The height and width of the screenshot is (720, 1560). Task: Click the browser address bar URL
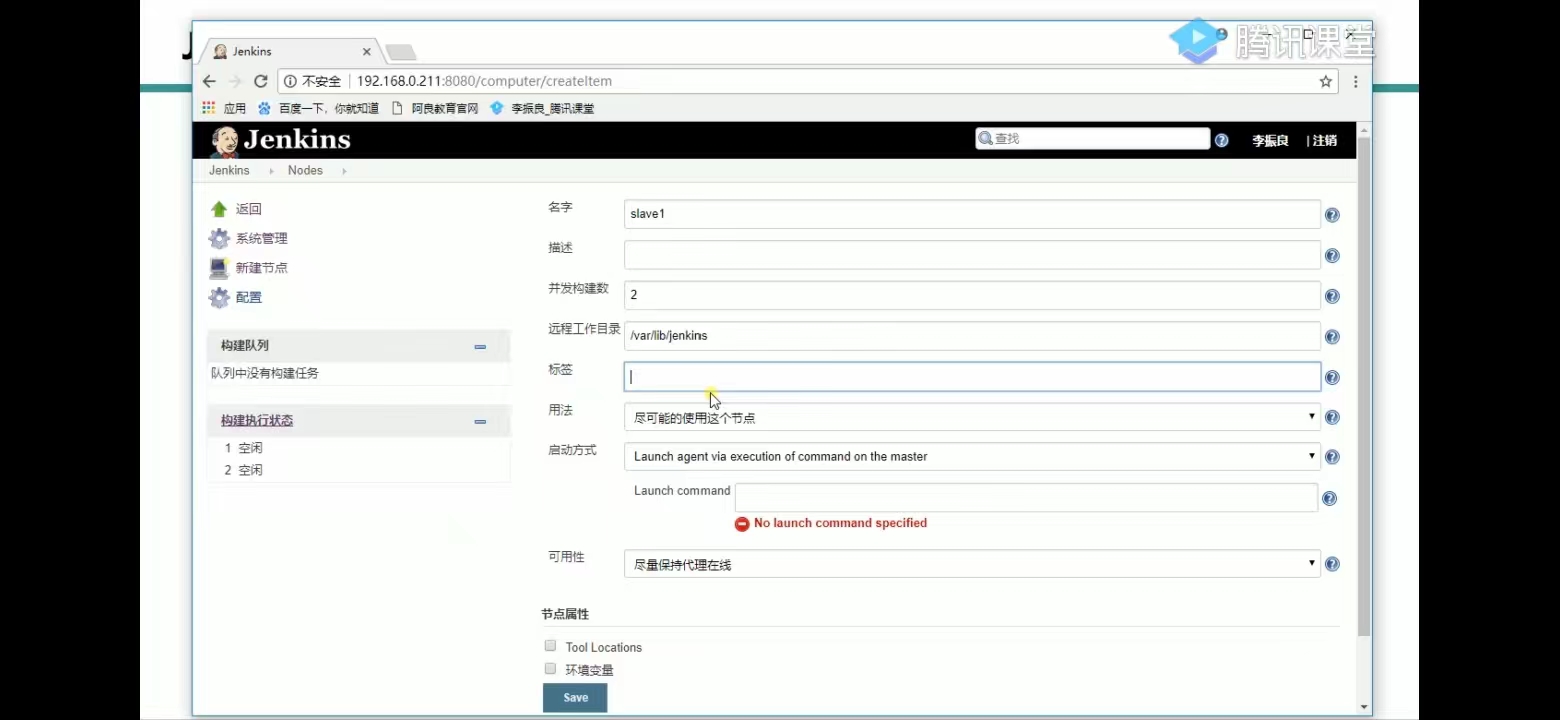[484, 81]
